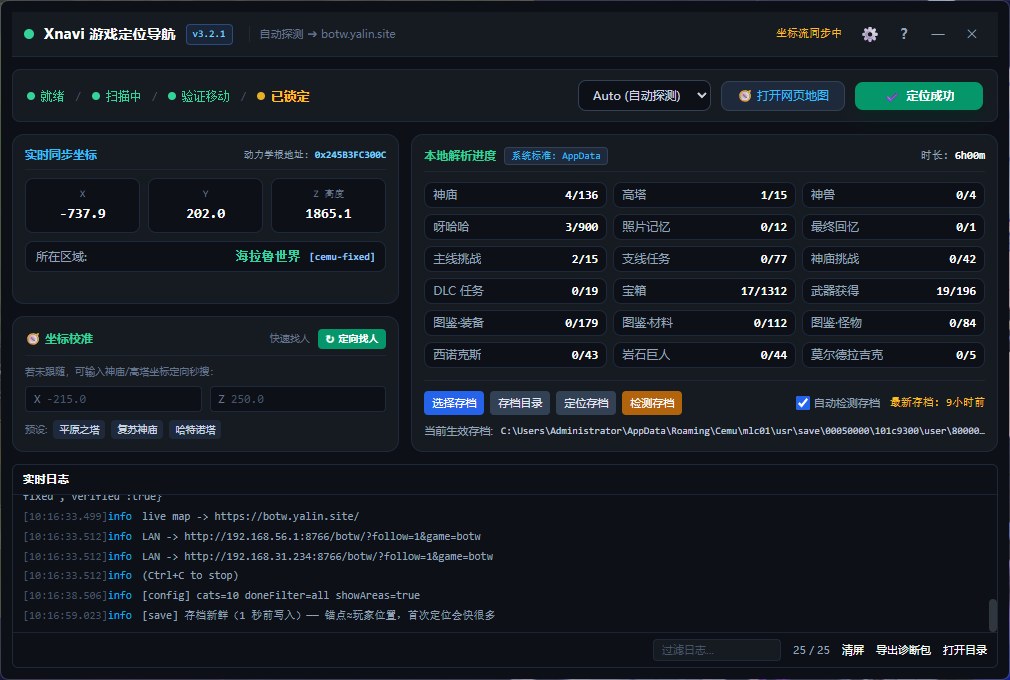Screen dimensions: 1010x680
Task: Close the Xnavi window
Action: coord(972,34)
